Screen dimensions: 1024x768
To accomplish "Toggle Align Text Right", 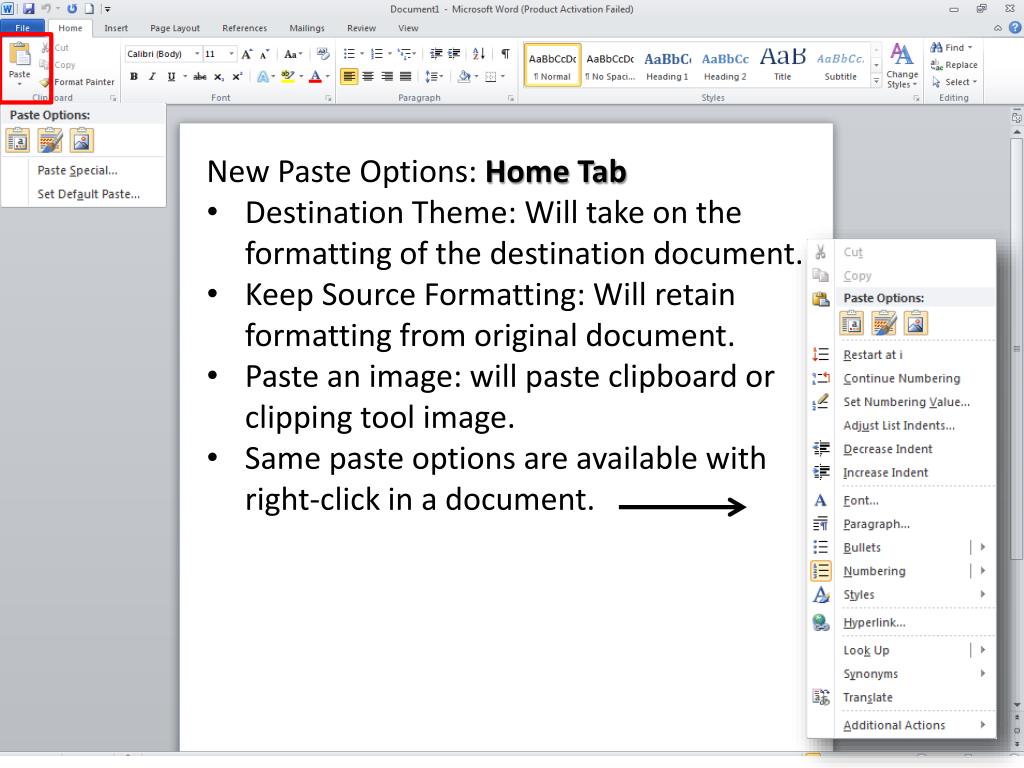I will (387, 76).
